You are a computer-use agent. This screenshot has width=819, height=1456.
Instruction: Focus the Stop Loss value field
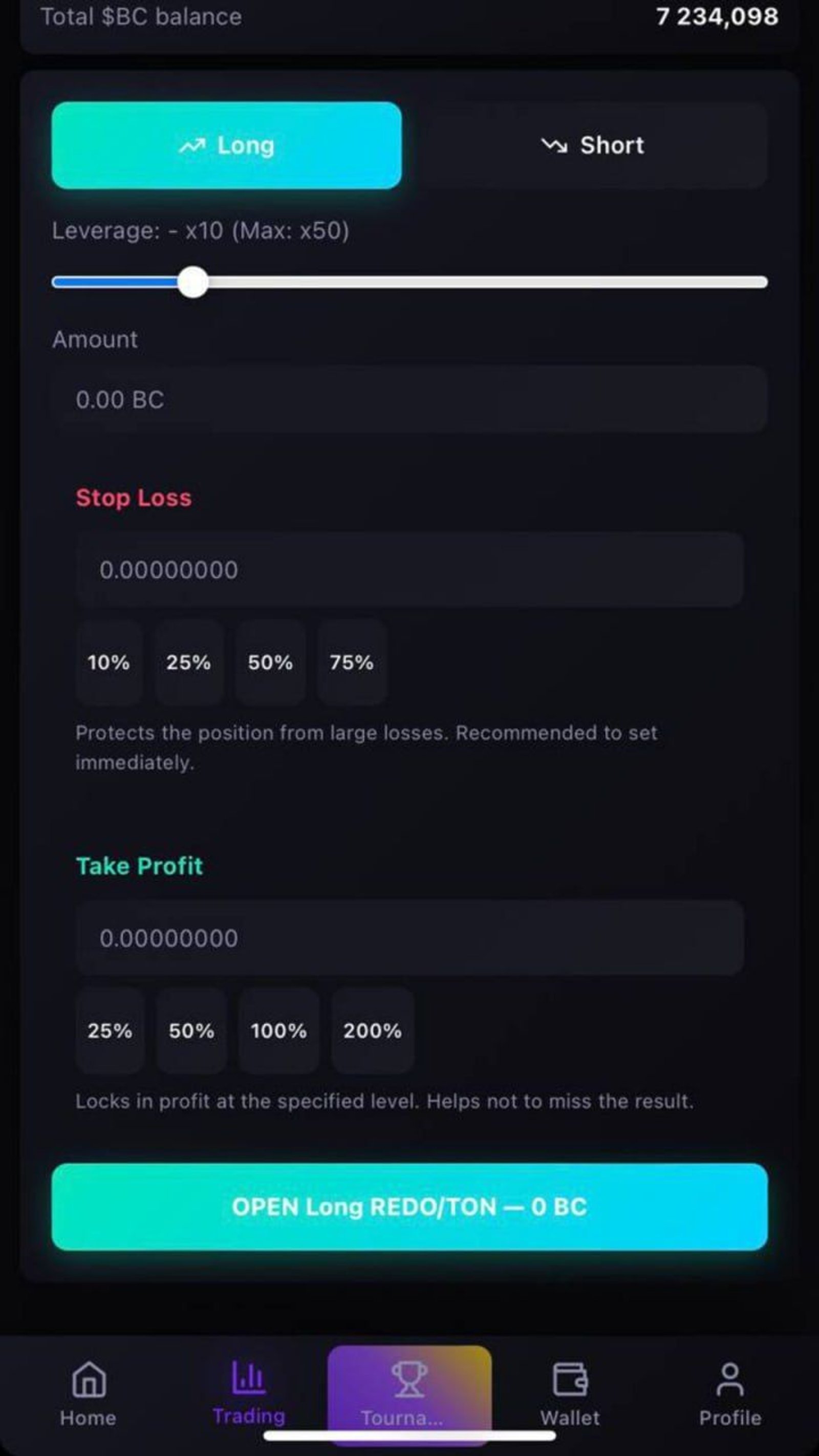click(x=409, y=570)
